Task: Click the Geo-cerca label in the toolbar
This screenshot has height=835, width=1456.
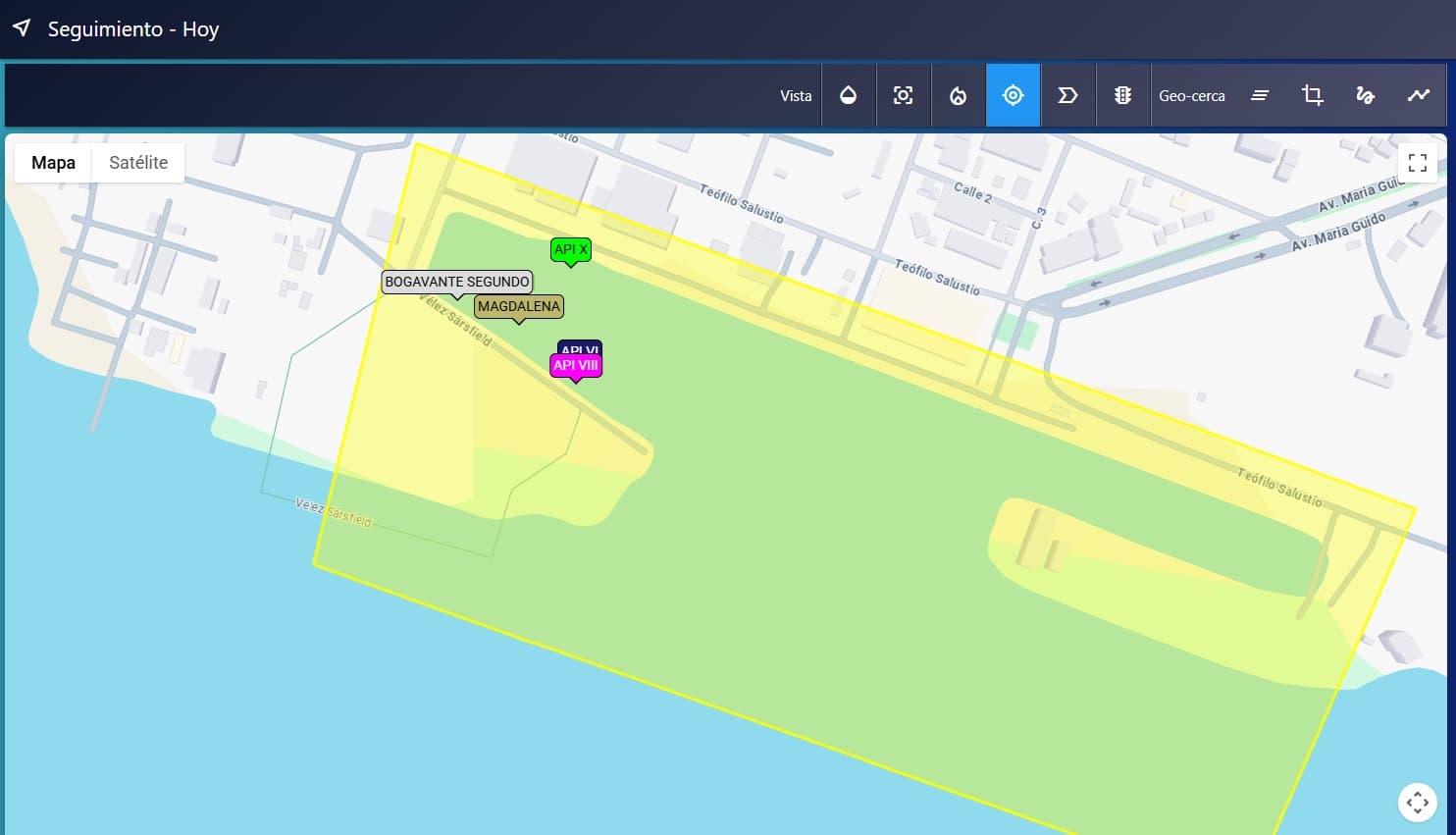Action: point(1192,96)
